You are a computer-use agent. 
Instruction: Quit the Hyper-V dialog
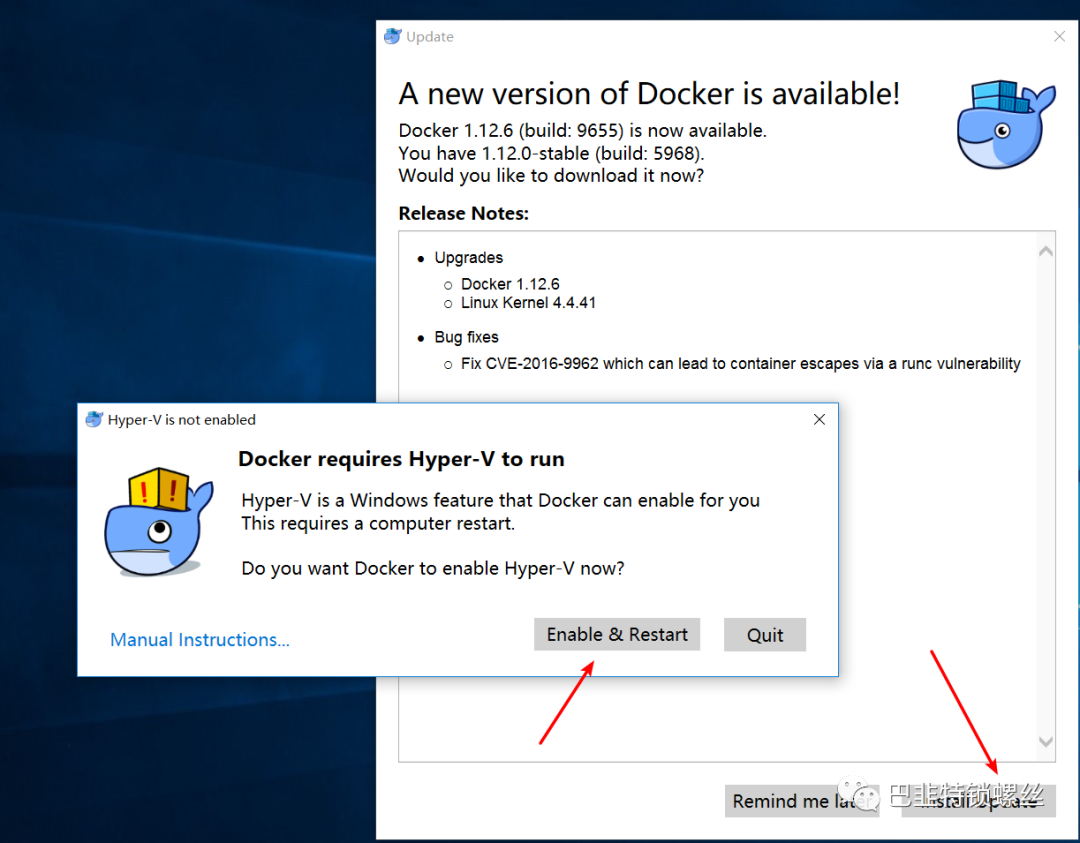765,634
